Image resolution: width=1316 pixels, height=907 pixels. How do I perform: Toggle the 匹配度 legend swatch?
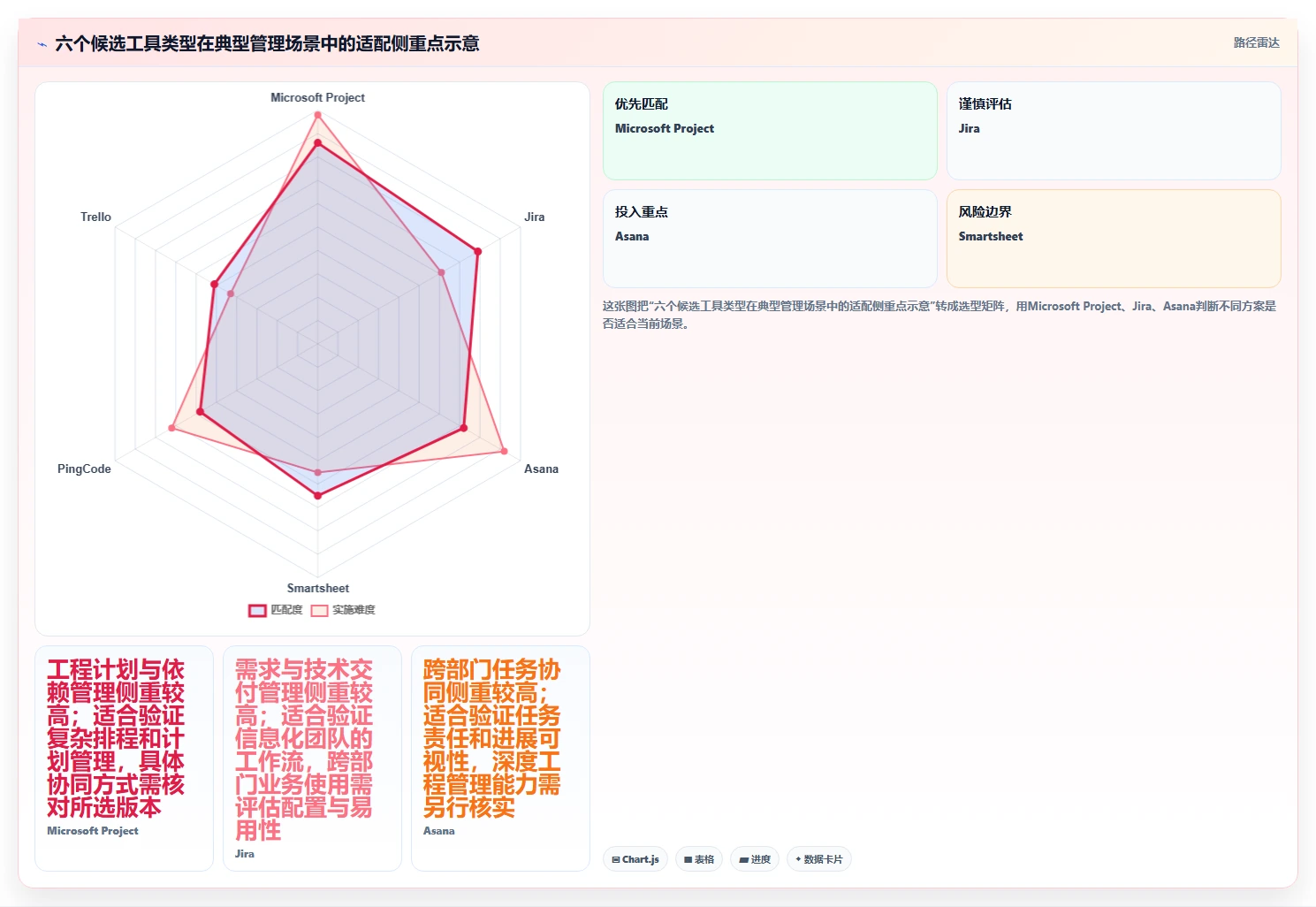pos(257,610)
